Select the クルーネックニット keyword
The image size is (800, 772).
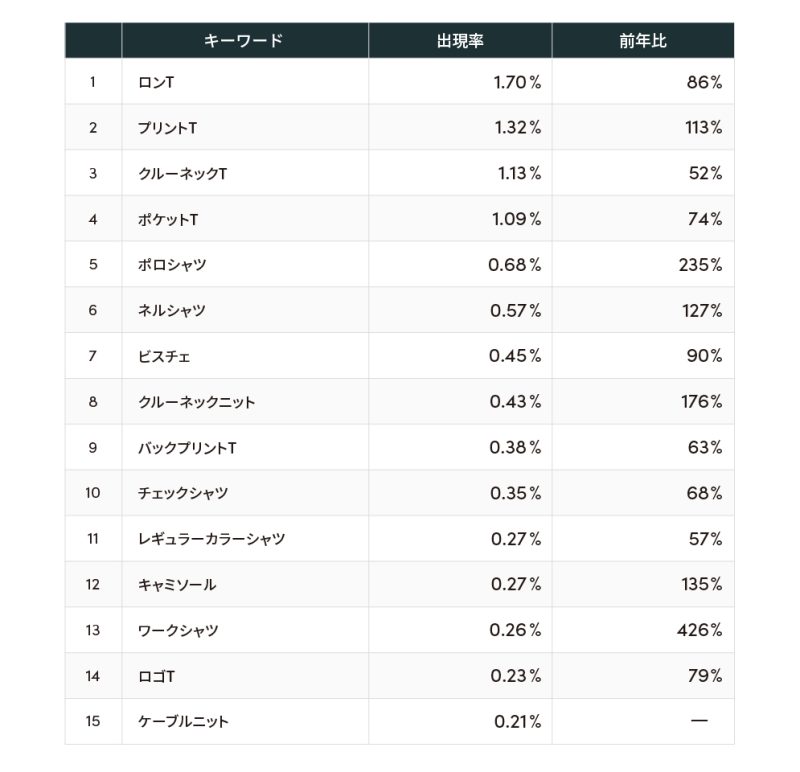[196, 402]
